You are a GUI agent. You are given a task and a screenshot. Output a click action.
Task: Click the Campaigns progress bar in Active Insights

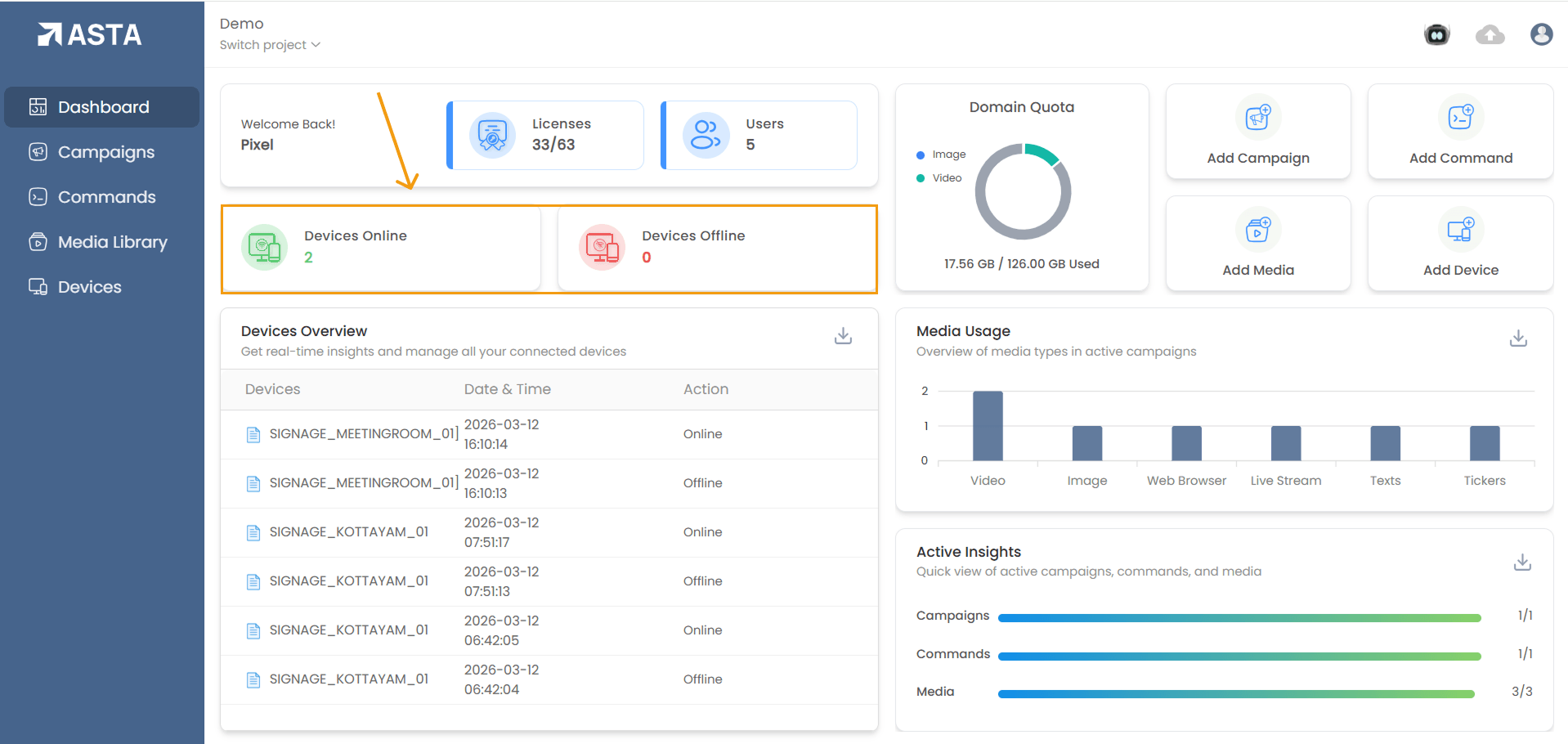(1239, 618)
